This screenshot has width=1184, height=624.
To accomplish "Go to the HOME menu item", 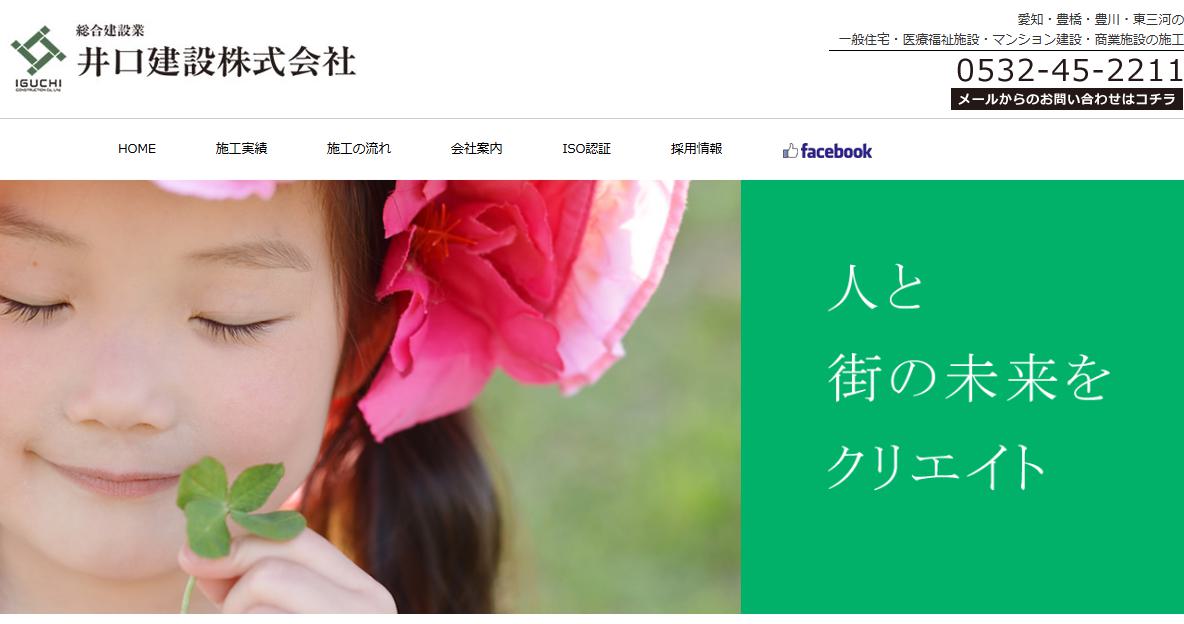I will (137, 149).
